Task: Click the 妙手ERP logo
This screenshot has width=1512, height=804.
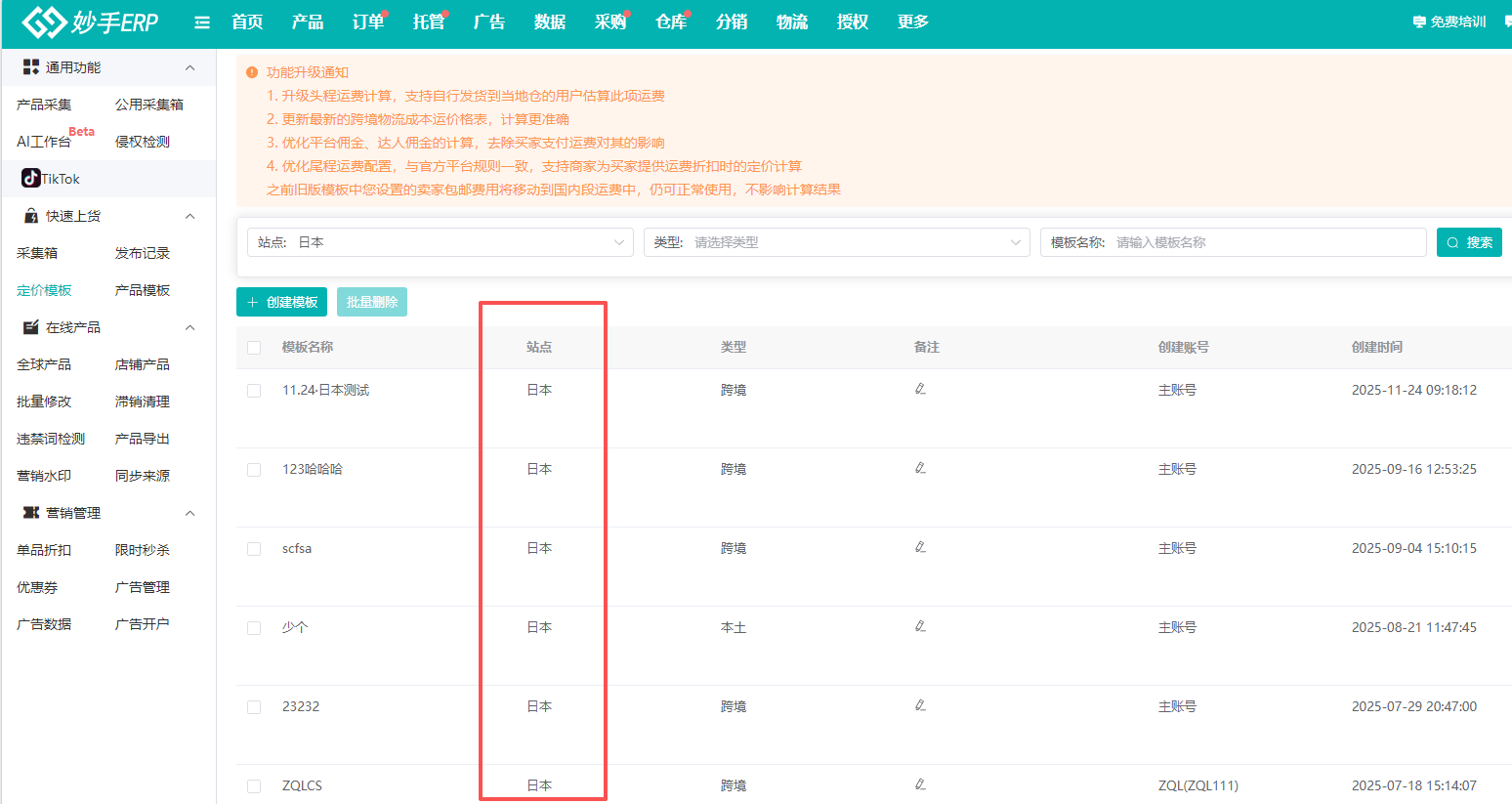Action: coord(90,21)
